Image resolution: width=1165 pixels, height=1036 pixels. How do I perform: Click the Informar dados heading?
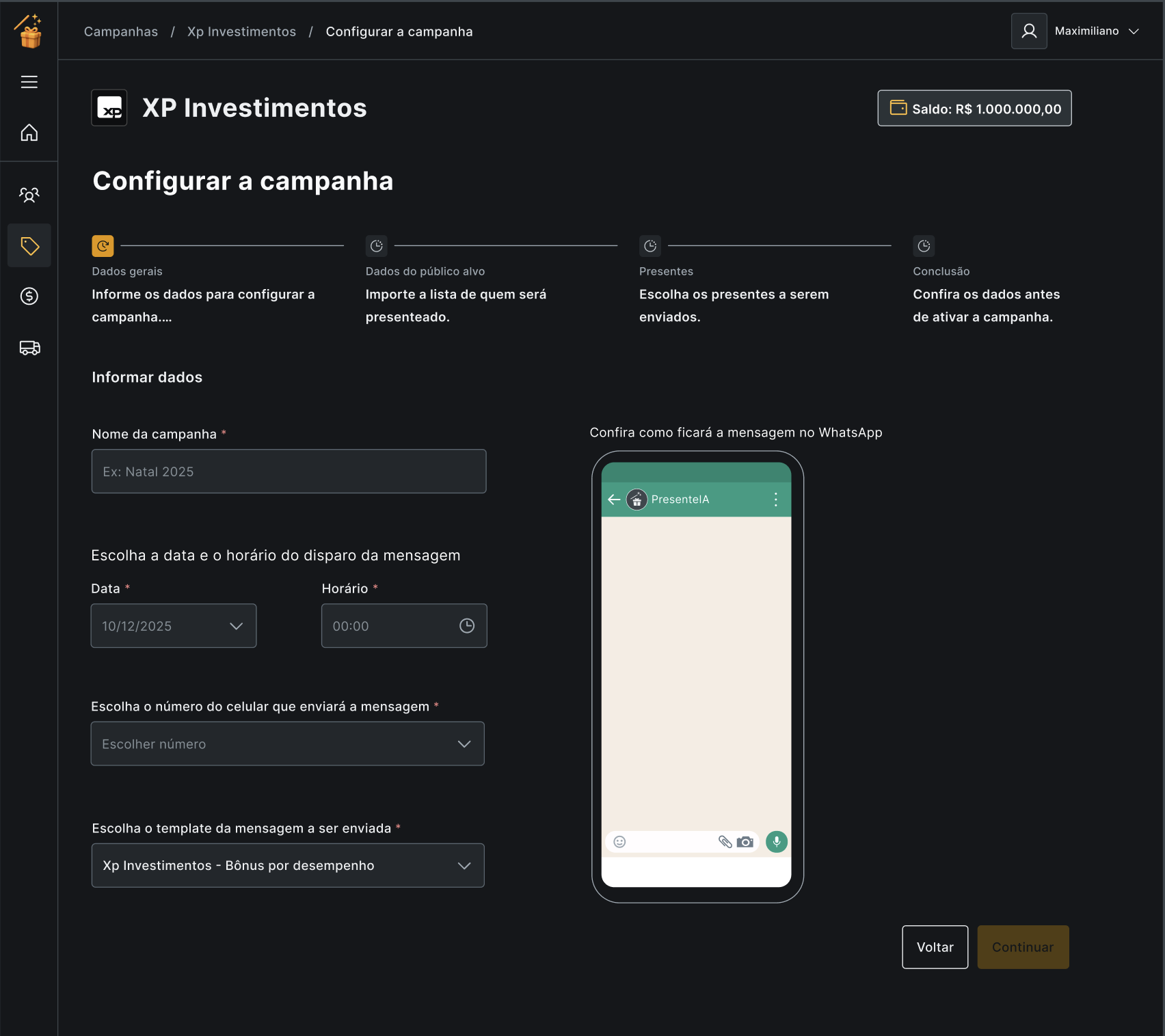pyautogui.click(x=147, y=377)
